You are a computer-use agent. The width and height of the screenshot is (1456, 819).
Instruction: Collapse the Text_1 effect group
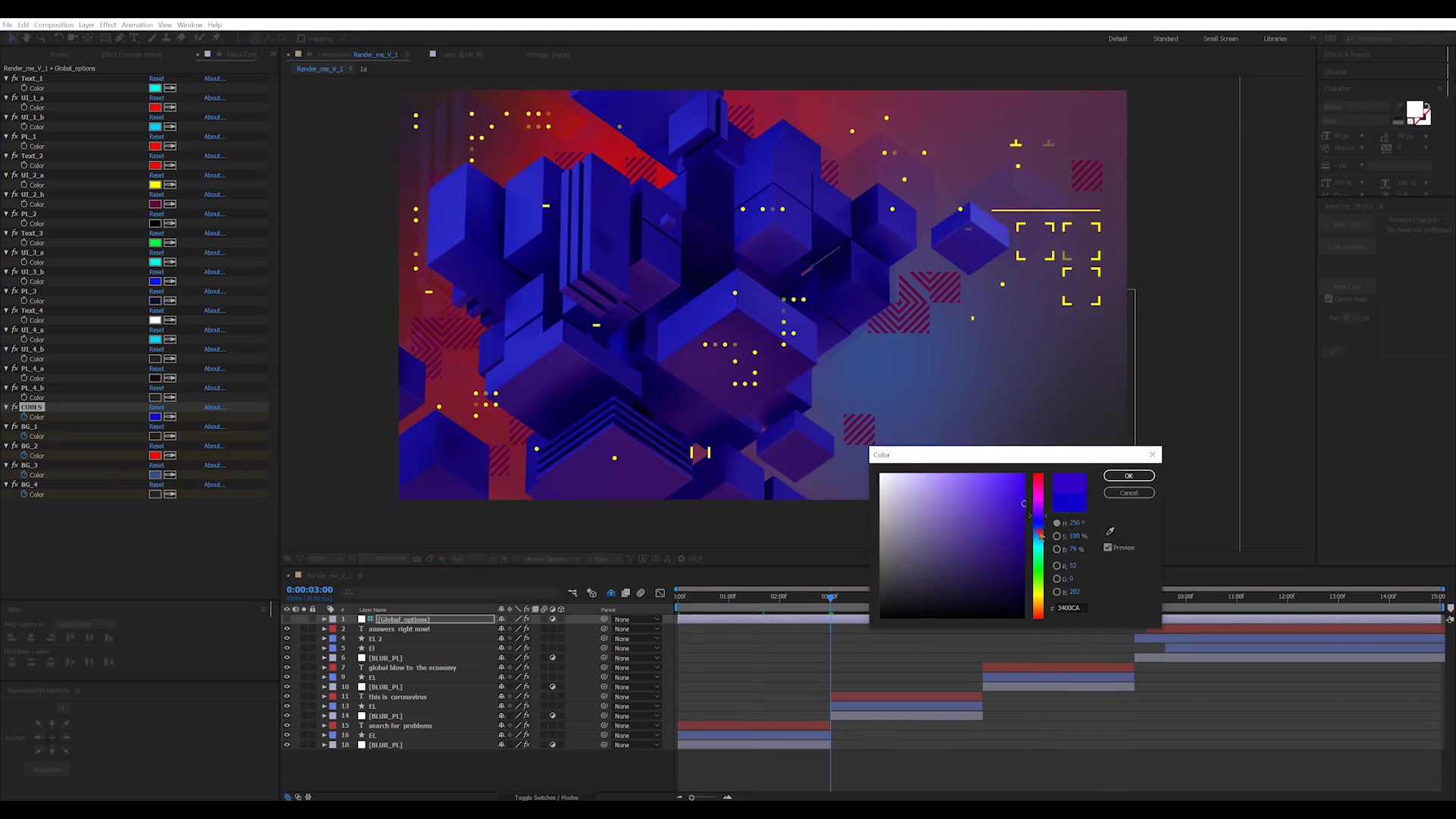coord(6,78)
